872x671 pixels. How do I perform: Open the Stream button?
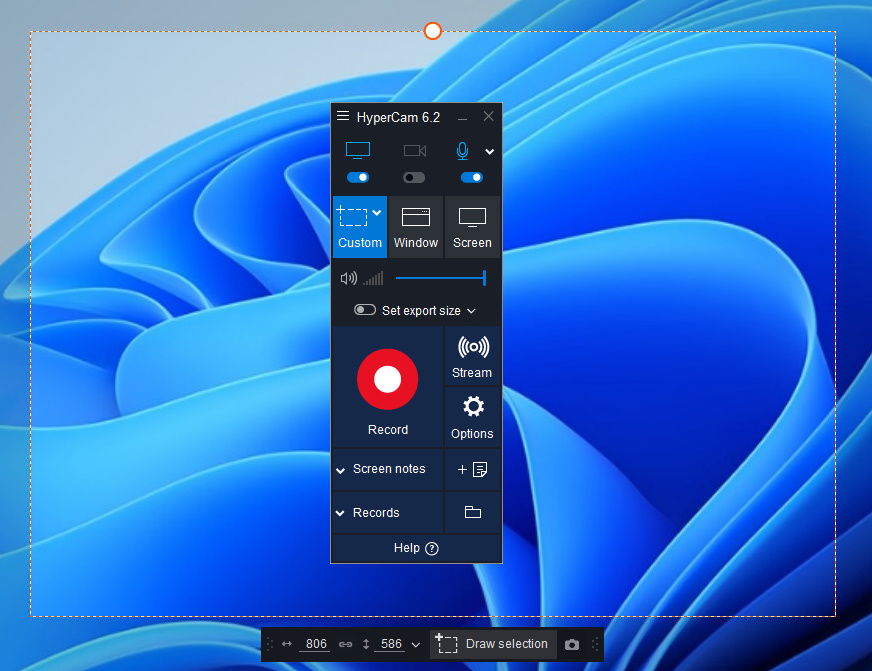click(472, 356)
